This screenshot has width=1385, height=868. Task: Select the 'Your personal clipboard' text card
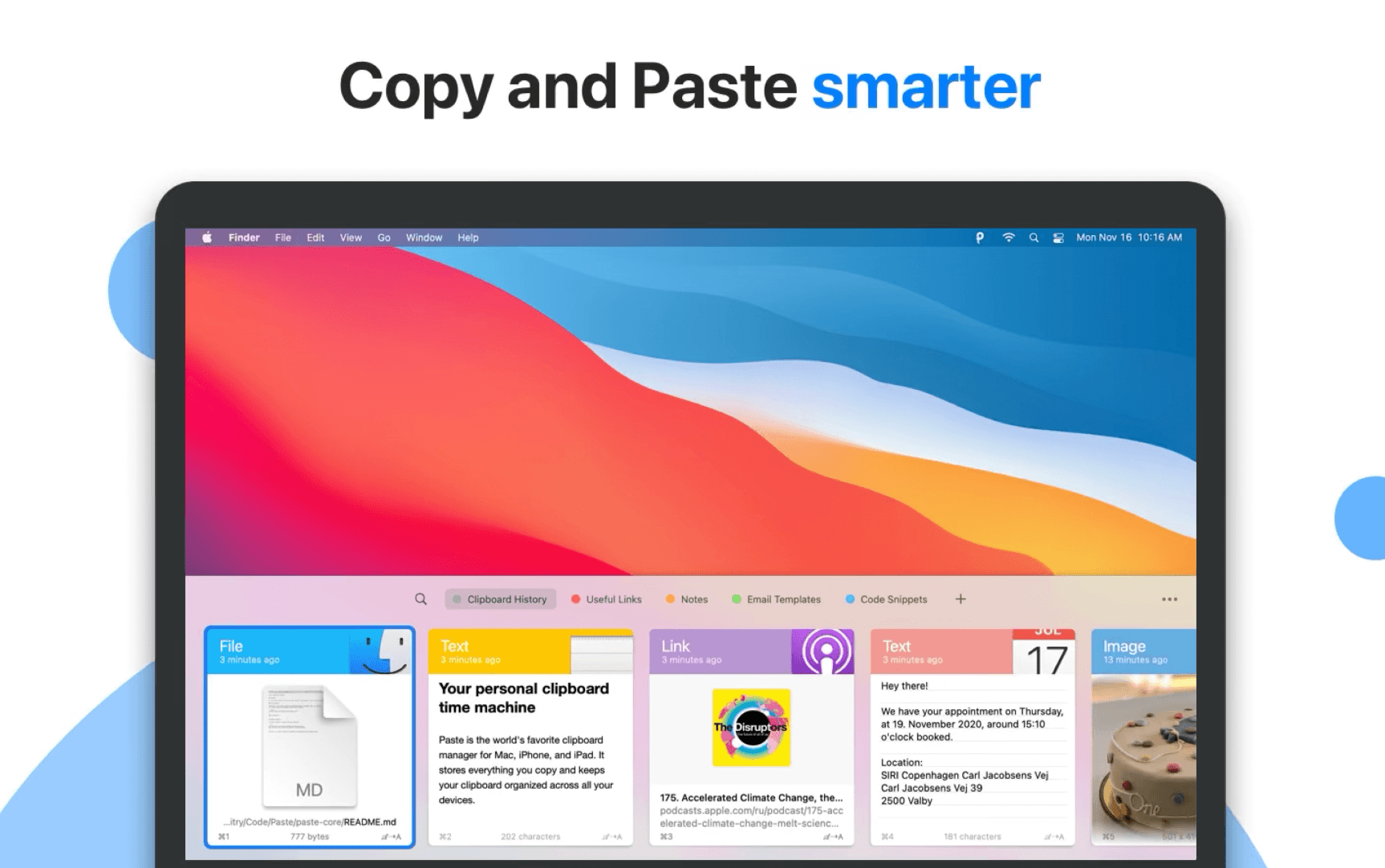[530, 737]
